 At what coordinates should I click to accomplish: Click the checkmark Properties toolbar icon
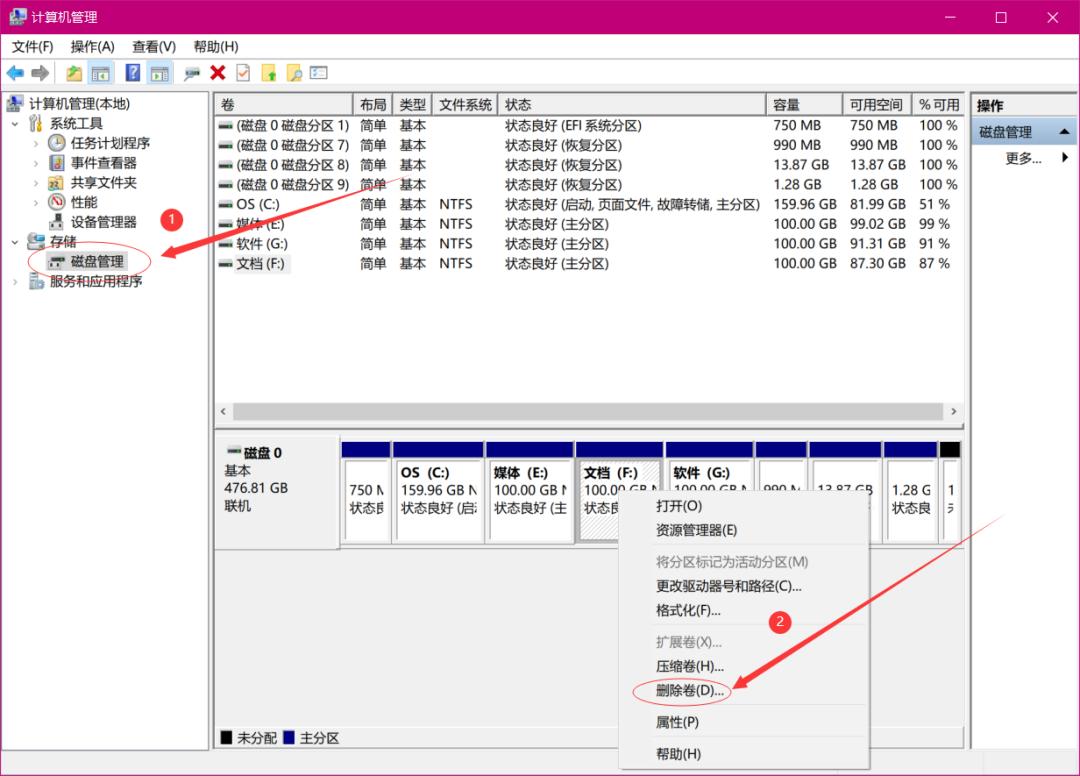pyautogui.click(x=243, y=73)
